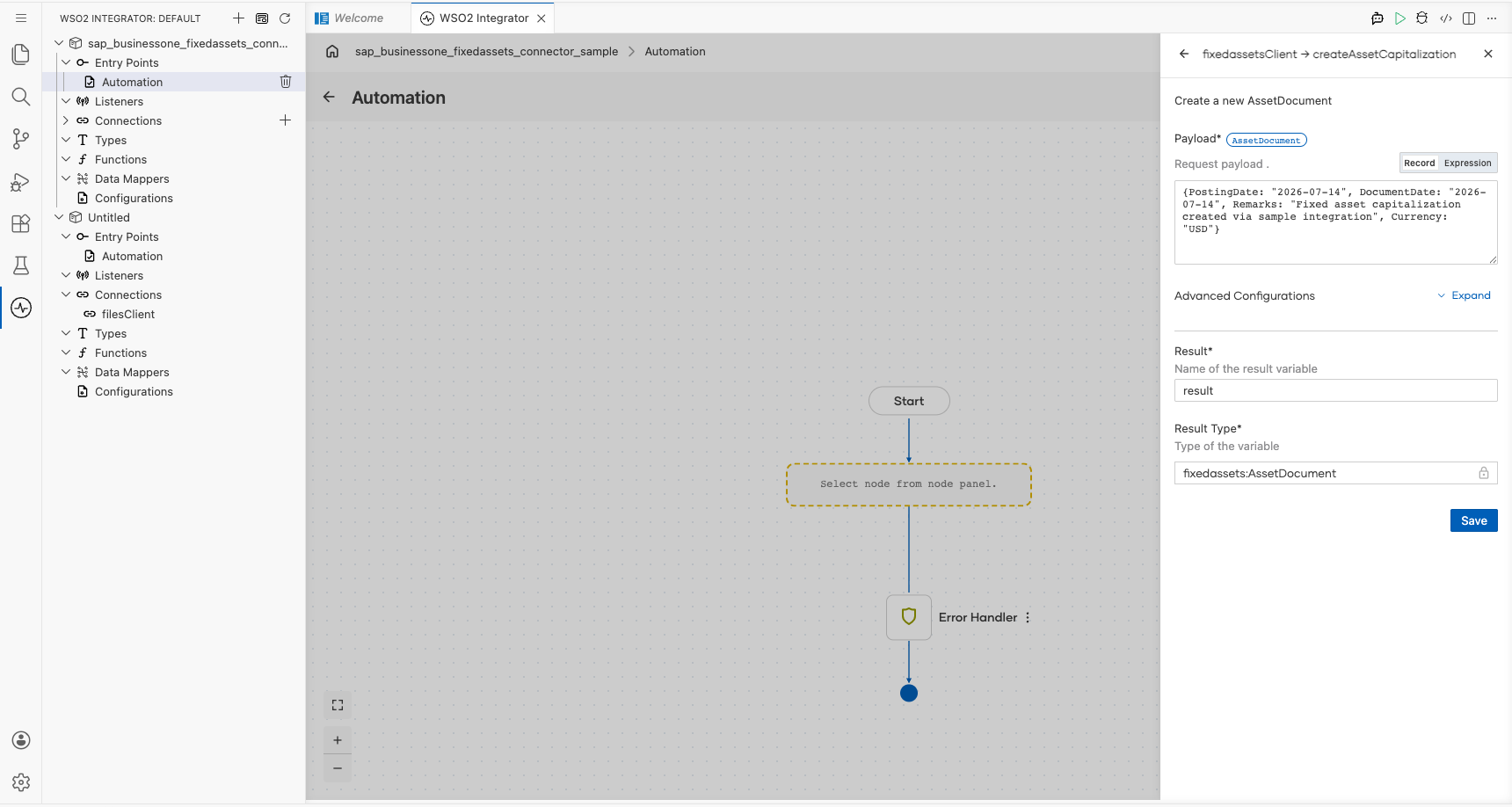Start debugging with the bug icon

[1422, 18]
